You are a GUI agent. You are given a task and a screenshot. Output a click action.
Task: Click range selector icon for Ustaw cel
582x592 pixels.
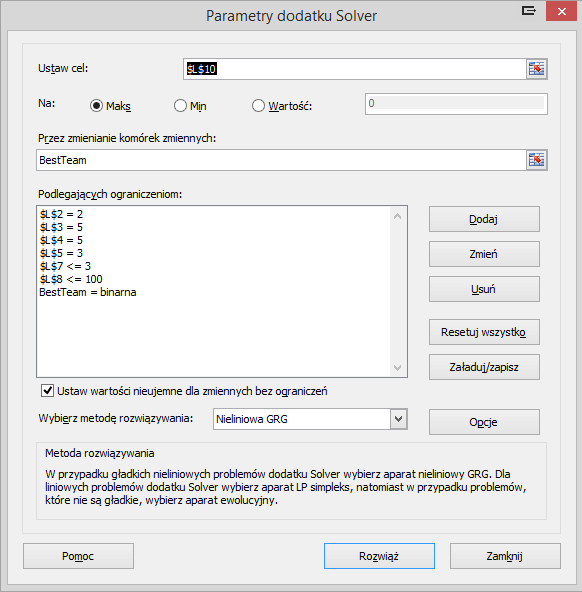536,69
